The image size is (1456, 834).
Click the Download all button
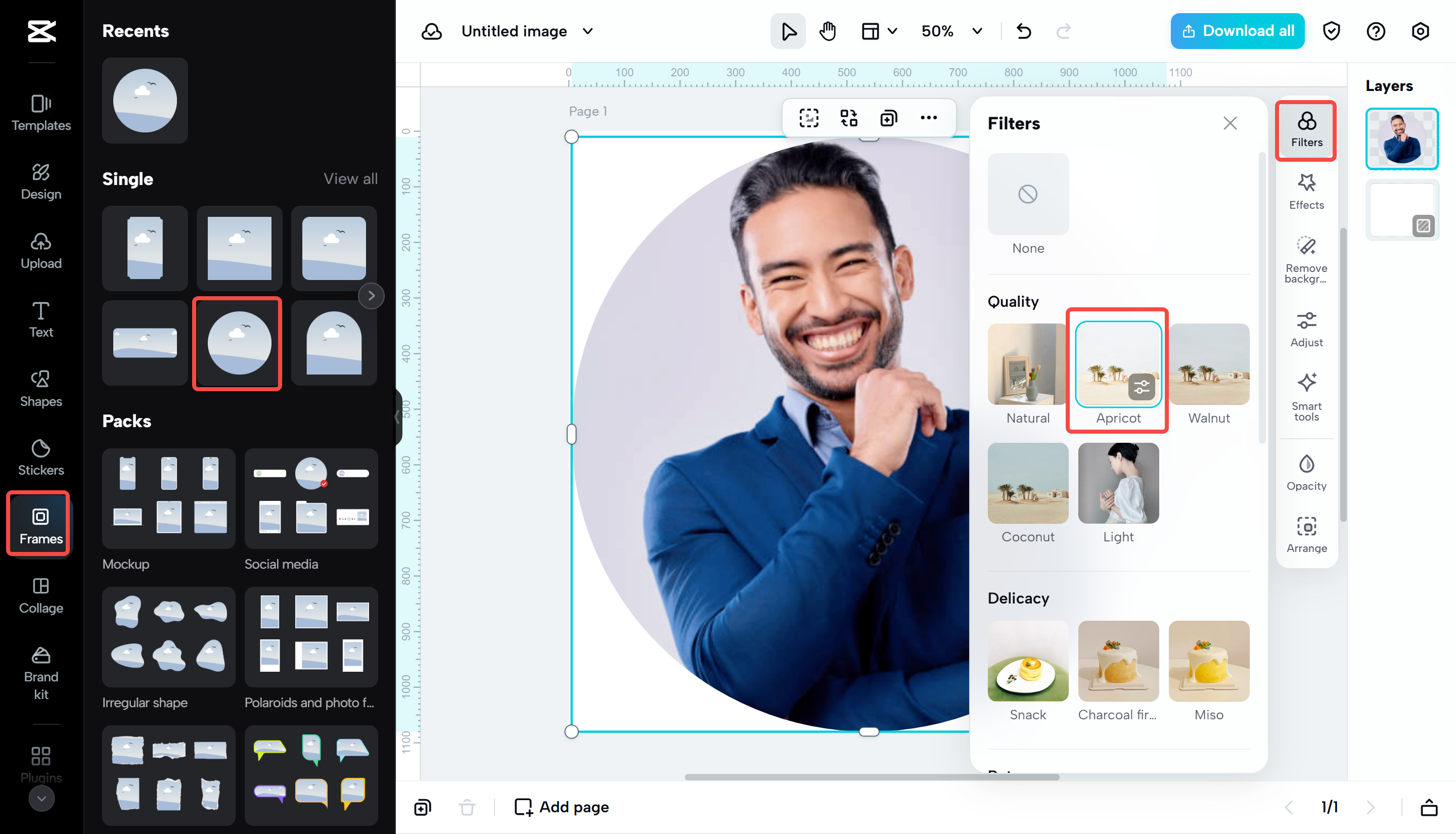point(1237,31)
